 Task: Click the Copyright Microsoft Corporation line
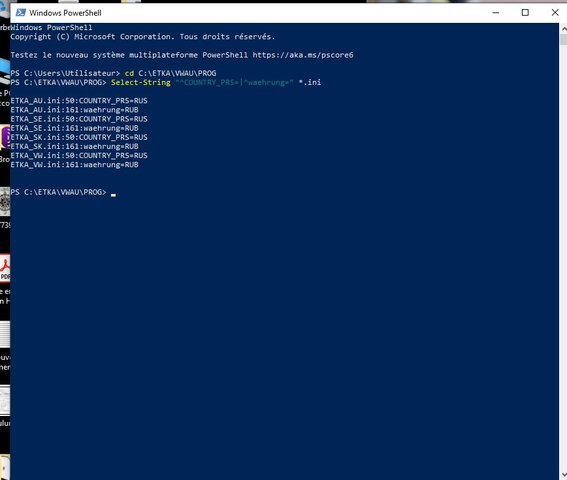(142, 37)
